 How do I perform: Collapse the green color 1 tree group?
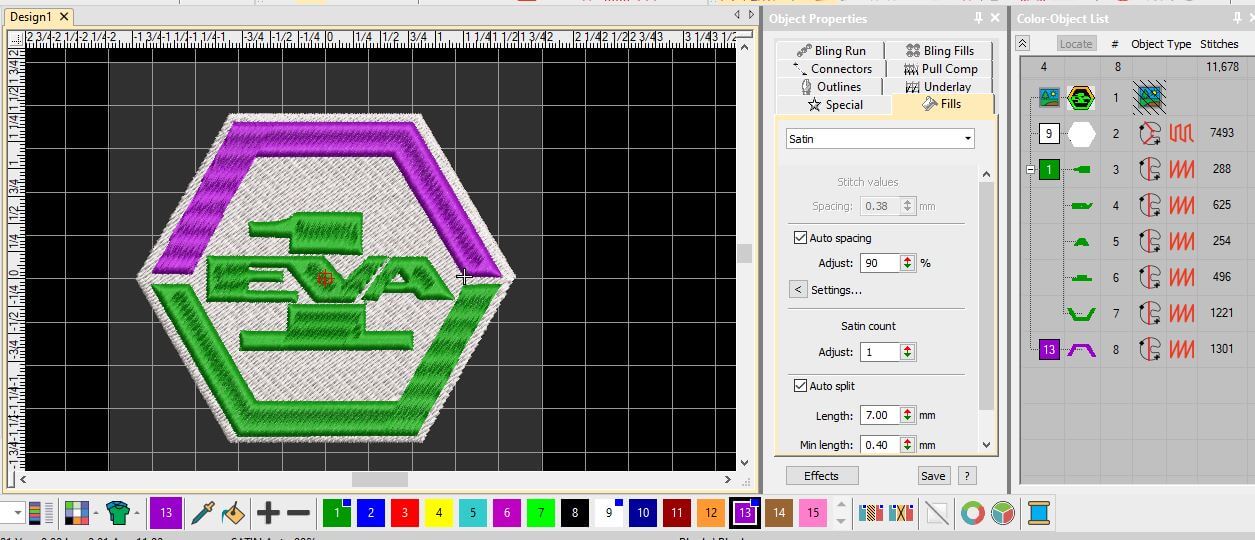pyautogui.click(x=1031, y=170)
